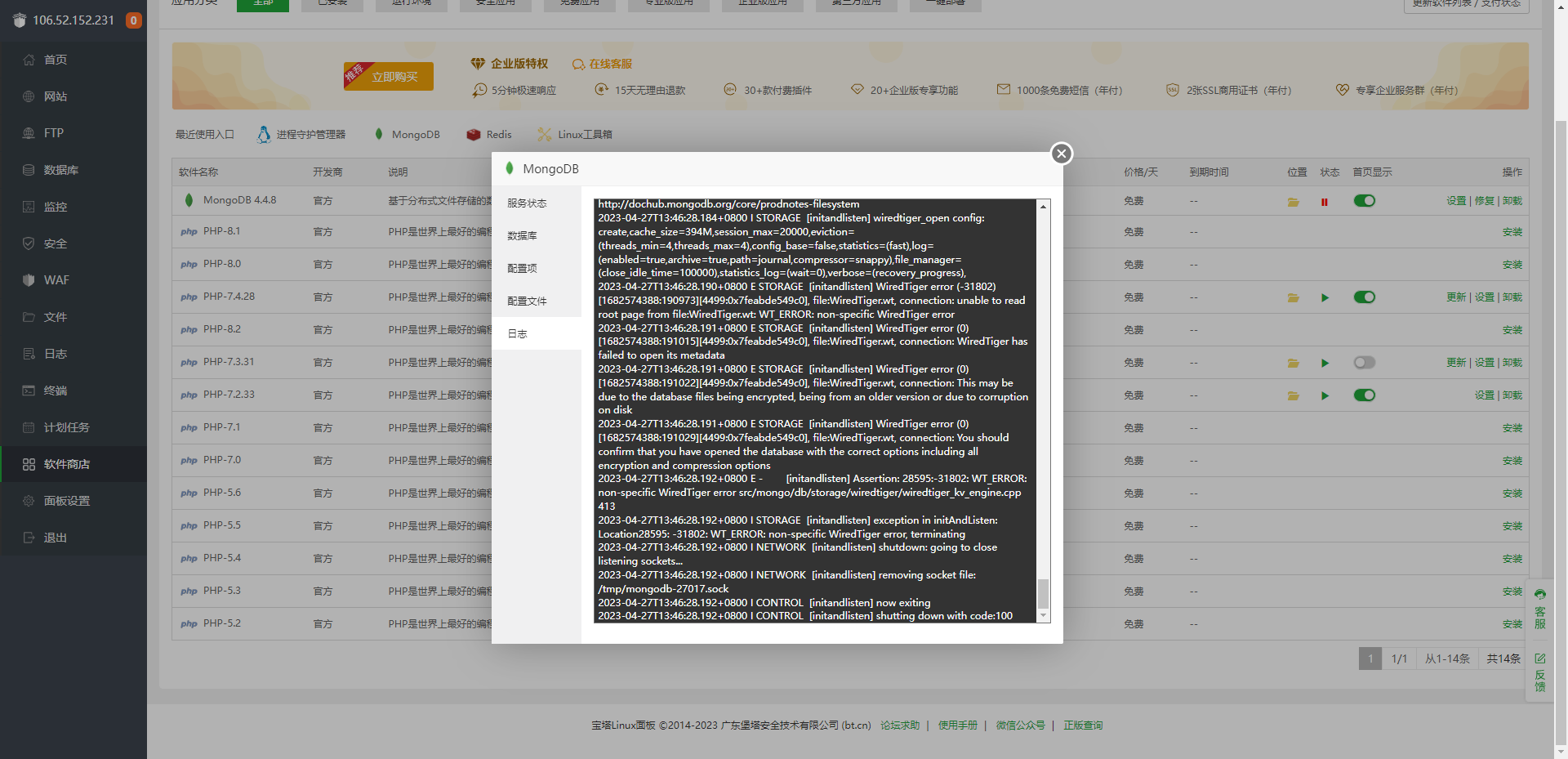The height and width of the screenshot is (759, 1568).
Task: Click the play status icon for PHP-7.2.33
Action: click(x=1325, y=395)
